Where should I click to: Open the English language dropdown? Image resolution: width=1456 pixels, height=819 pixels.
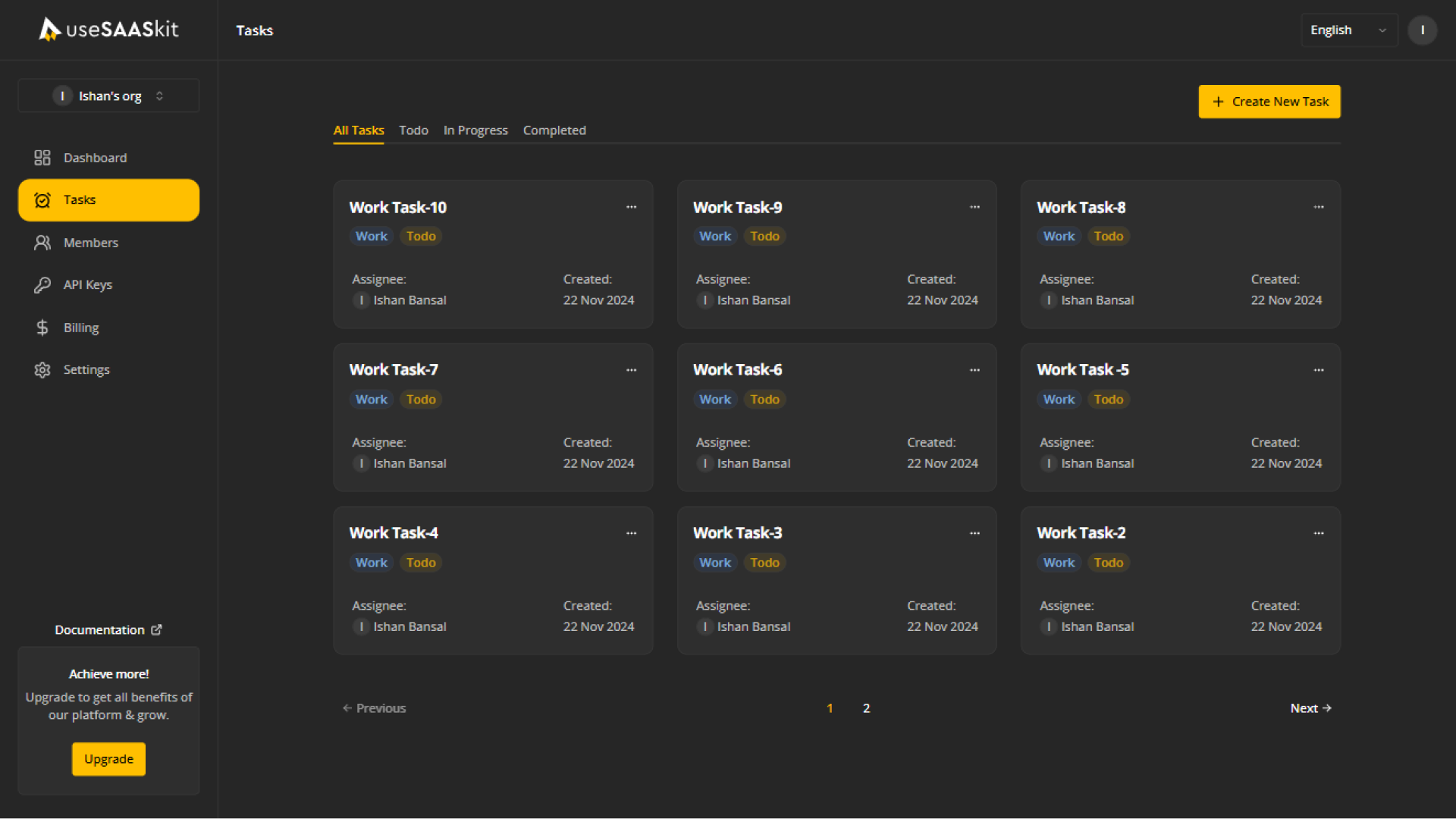coord(1349,30)
